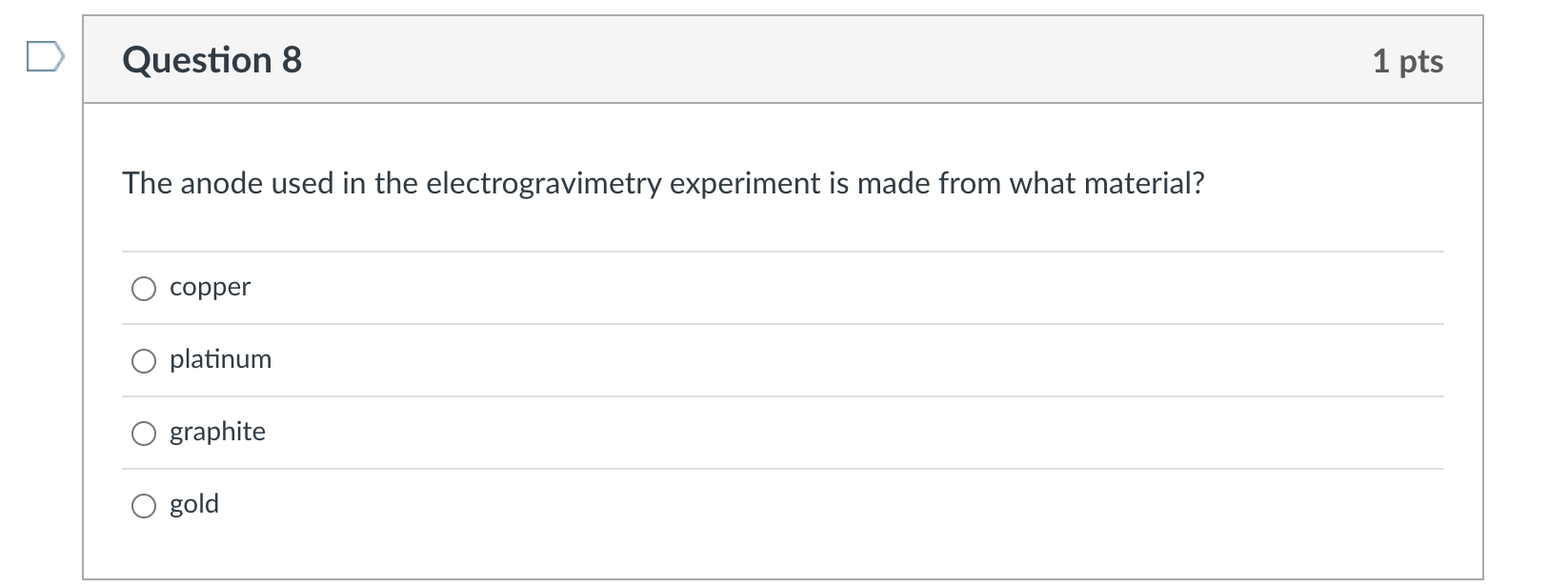Pick the gold radio button

pyautogui.click(x=144, y=506)
